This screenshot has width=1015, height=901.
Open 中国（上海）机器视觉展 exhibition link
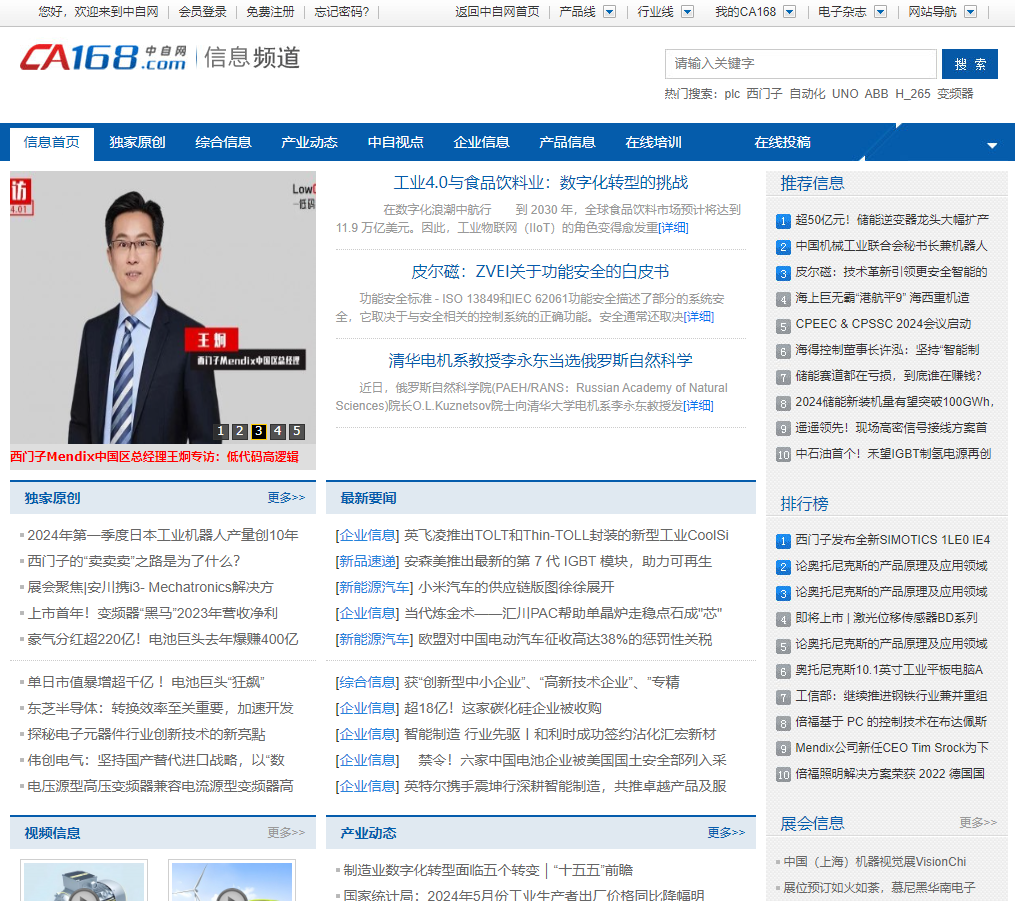875,862
